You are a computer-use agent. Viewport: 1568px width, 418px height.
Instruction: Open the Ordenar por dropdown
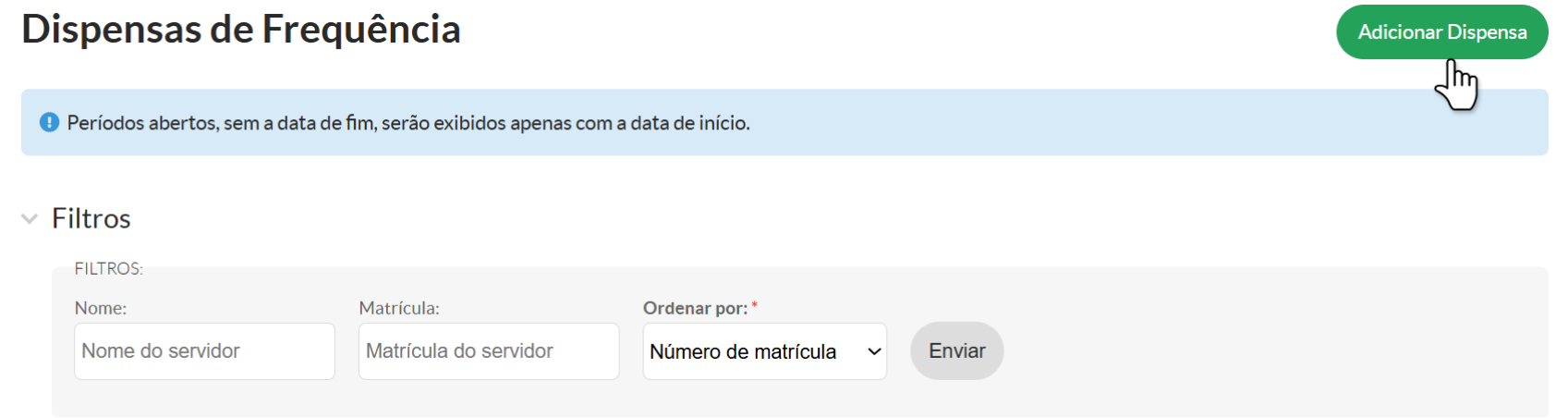(763, 351)
